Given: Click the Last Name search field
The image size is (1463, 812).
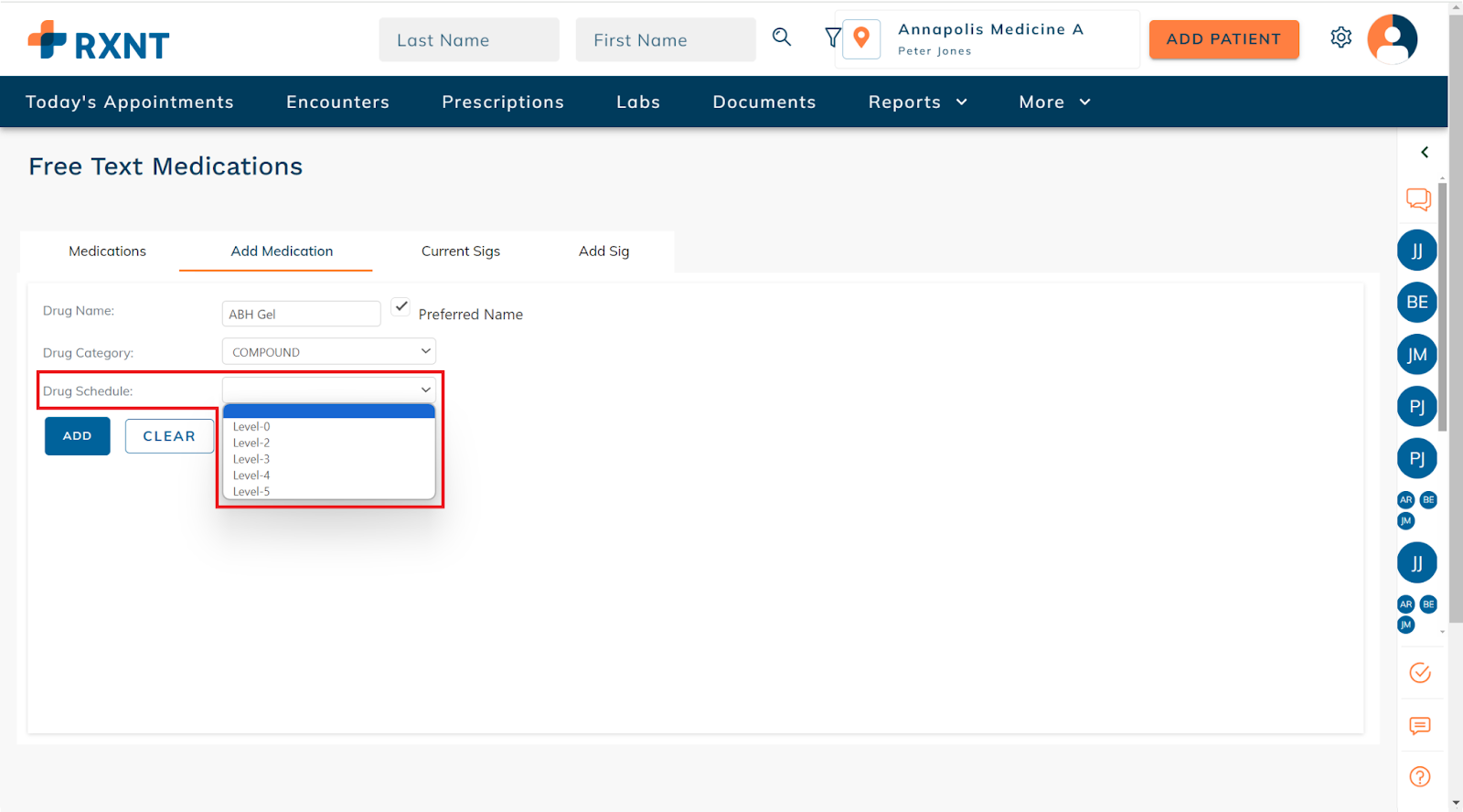Looking at the screenshot, I should click(468, 40).
